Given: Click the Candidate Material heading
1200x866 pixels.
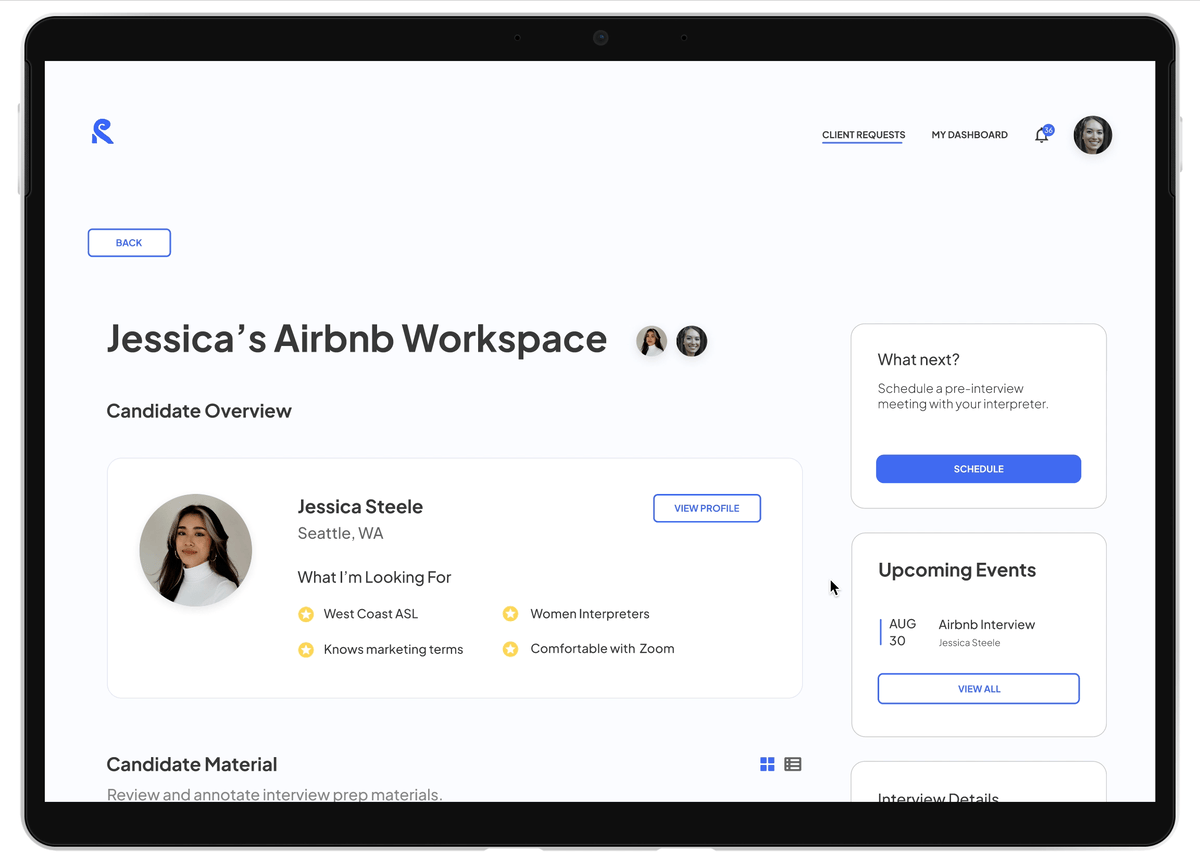Looking at the screenshot, I should (x=192, y=765).
